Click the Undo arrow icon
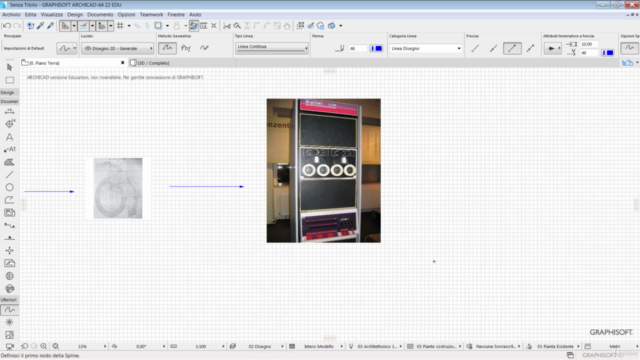Viewport: 640px width, 360px height. pyautogui.click(x=7, y=26)
